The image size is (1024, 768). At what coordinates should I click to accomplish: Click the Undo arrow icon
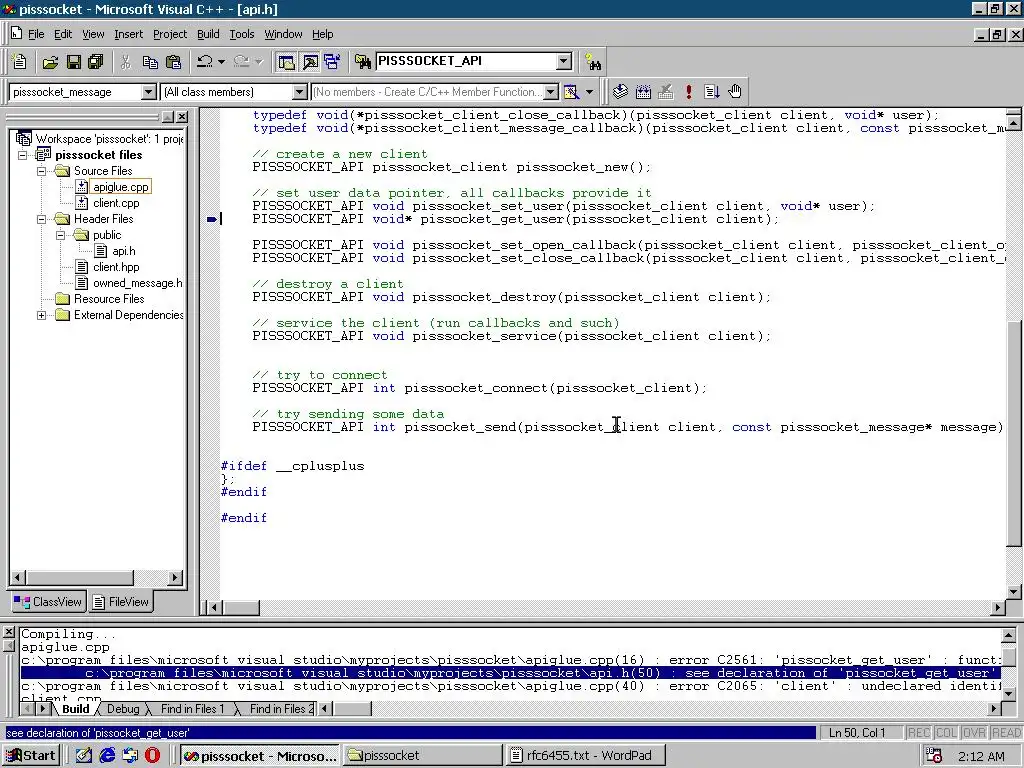(x=204, y=62)
